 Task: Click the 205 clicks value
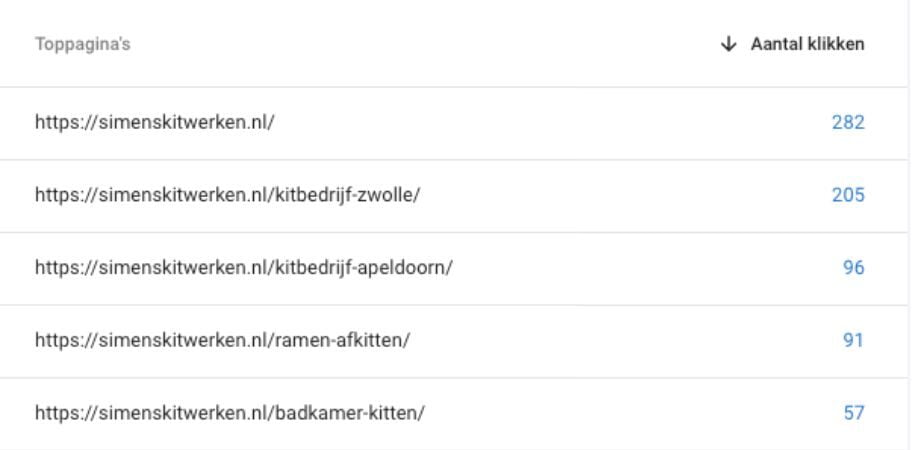(847, 195)
